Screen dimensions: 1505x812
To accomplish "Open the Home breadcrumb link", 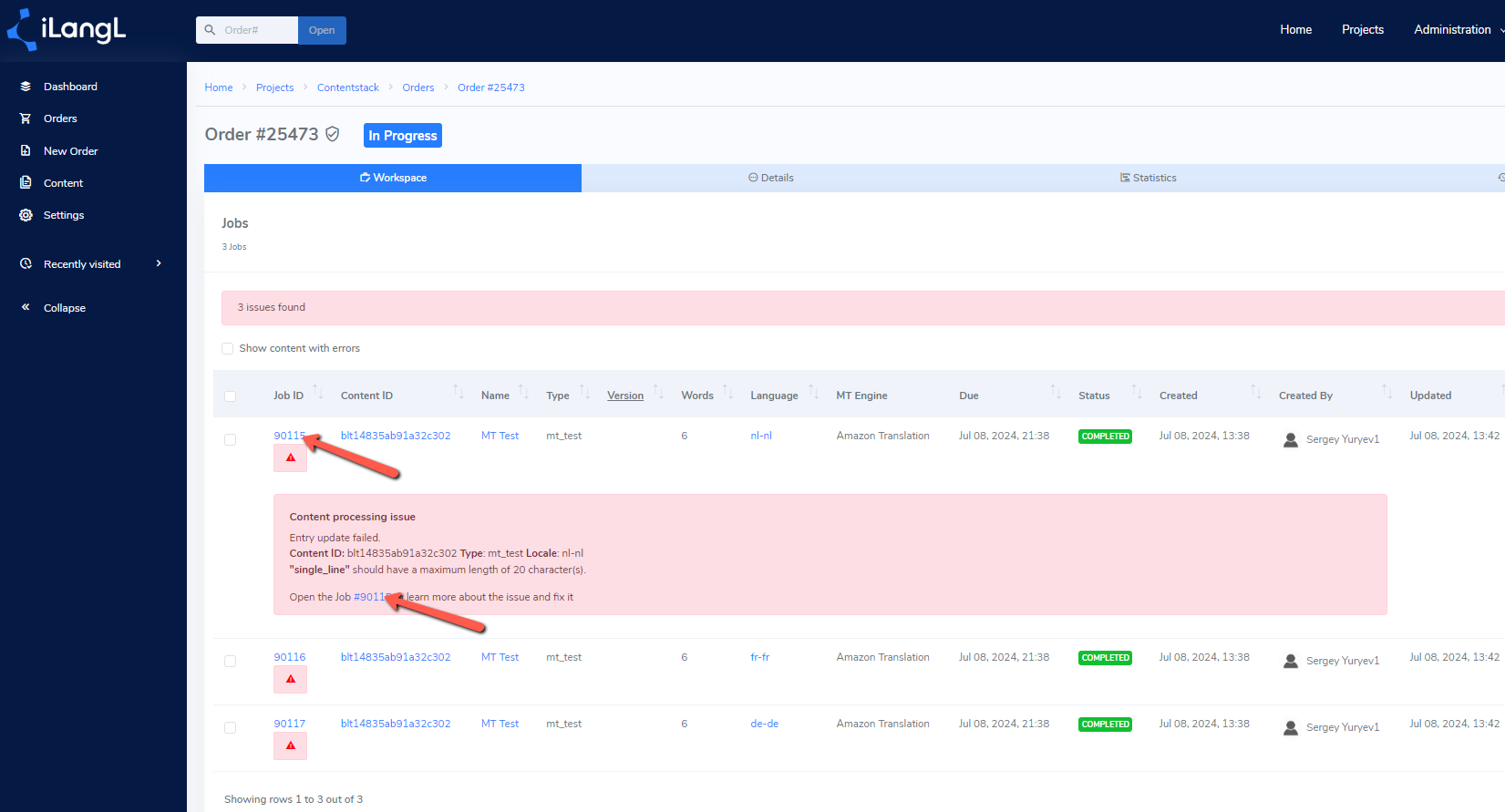I will (219, 87).
